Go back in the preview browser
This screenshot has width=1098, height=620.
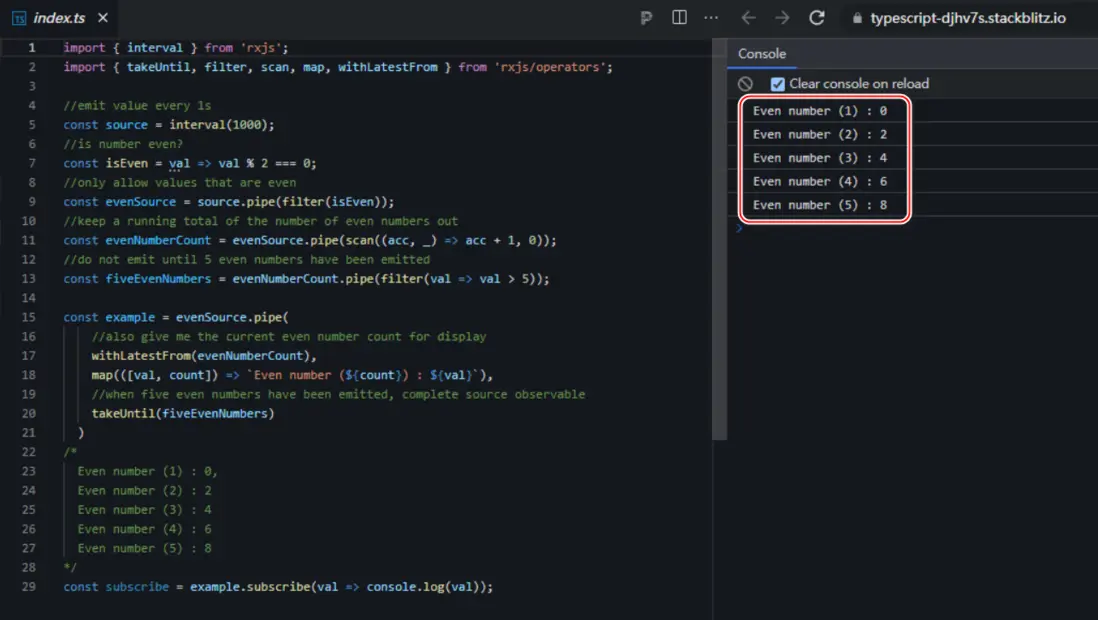tap(748, 18)
